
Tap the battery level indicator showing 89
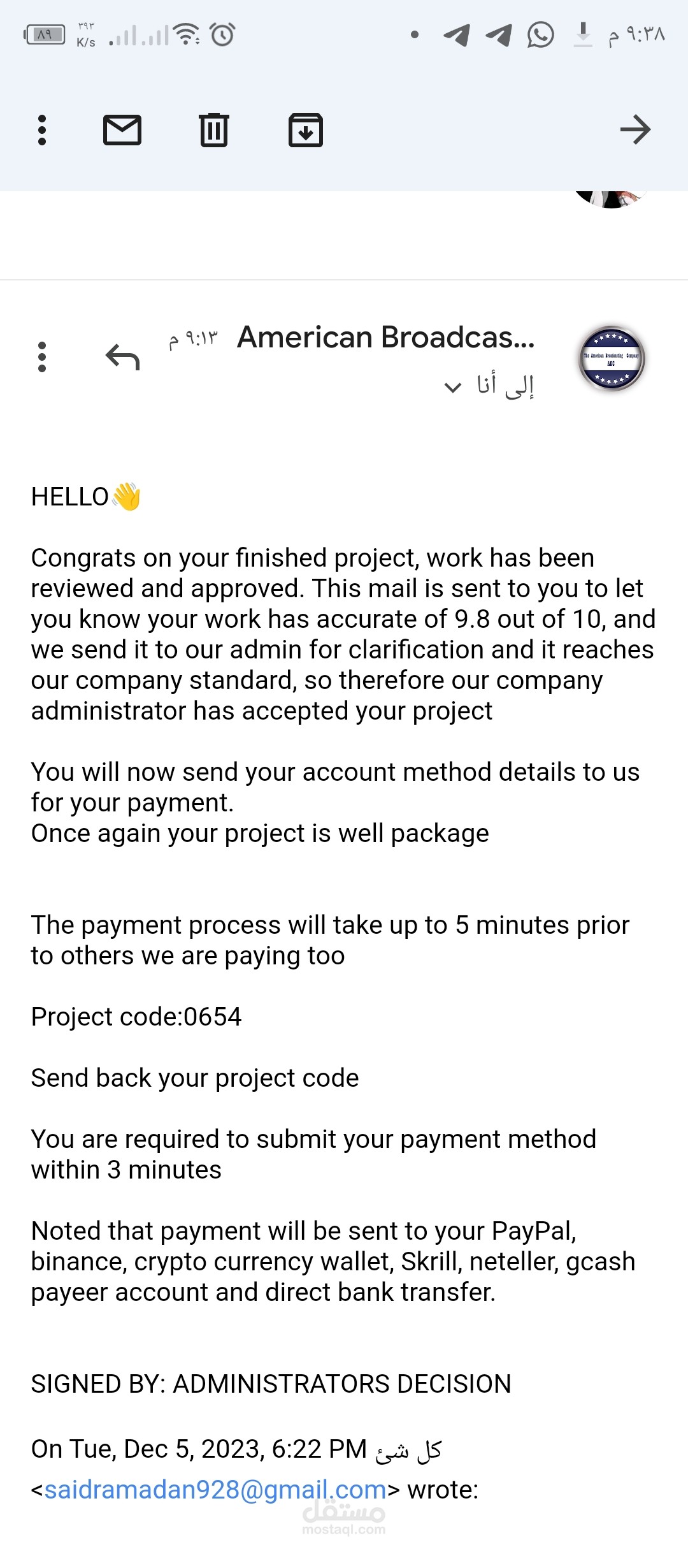(44, 34)
